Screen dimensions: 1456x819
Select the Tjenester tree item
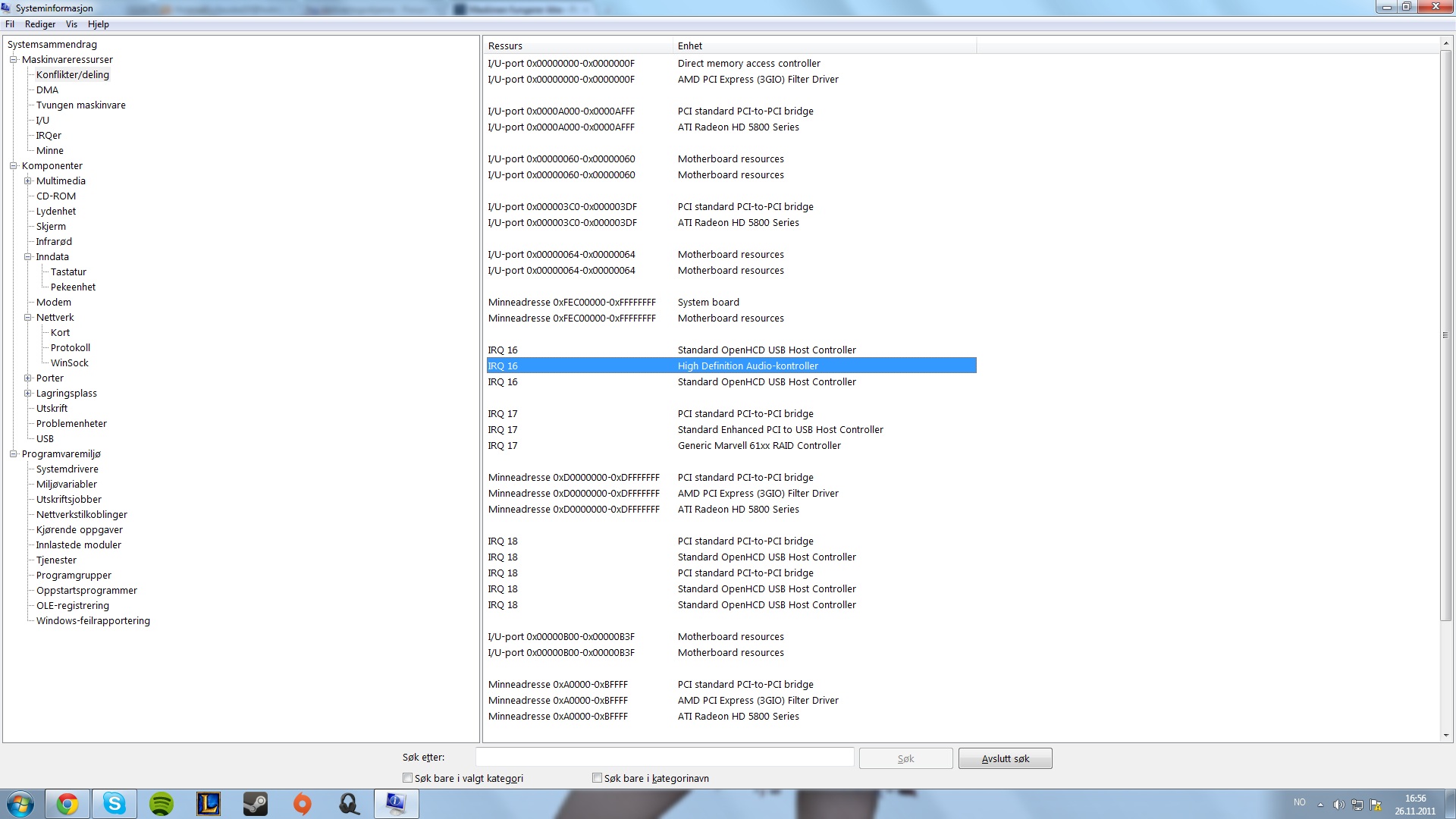pyautogui.click(x=56, y=560)
